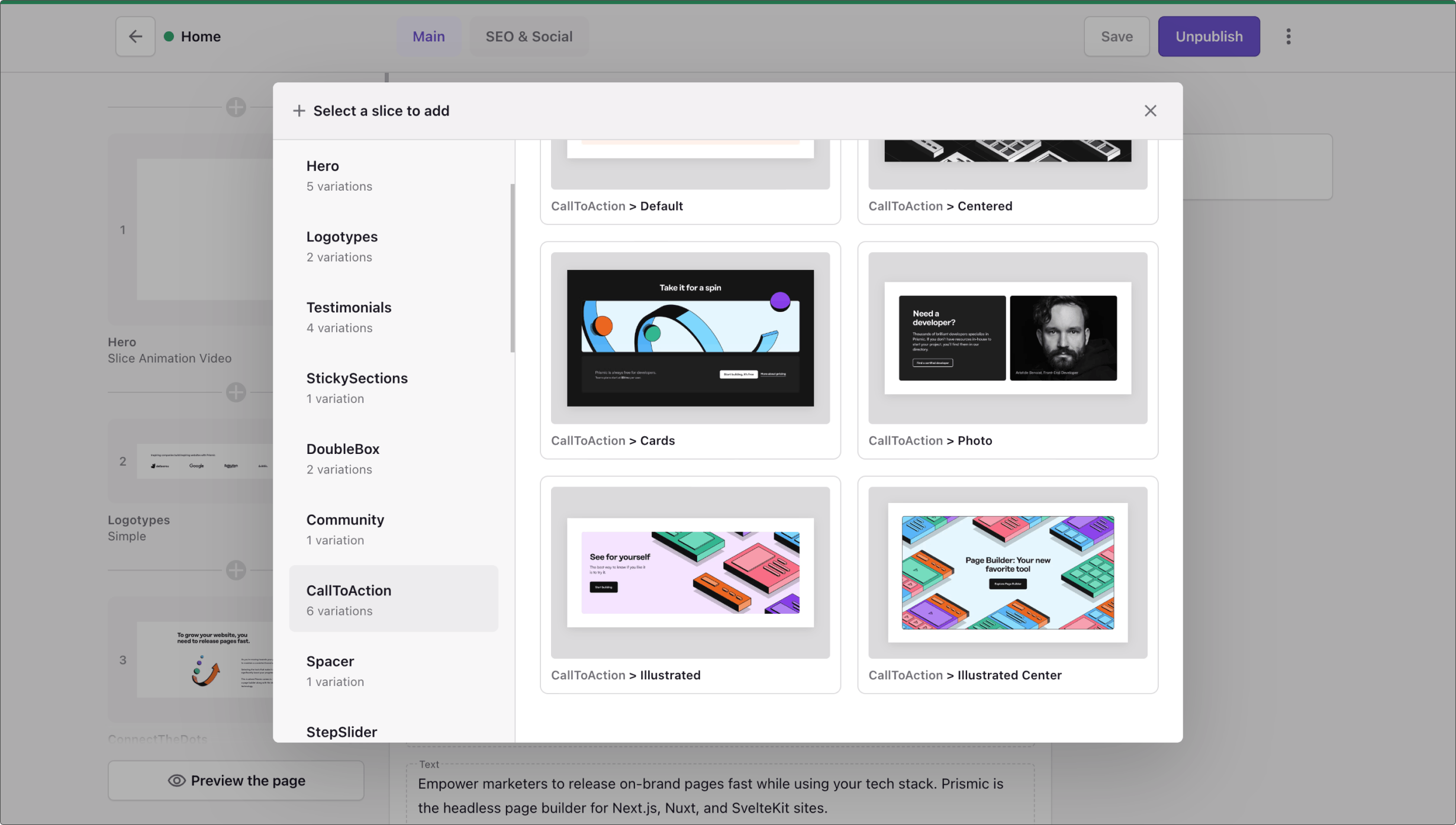Click the slice list scrollbar
1456x825 pixels.
[512, 268]
